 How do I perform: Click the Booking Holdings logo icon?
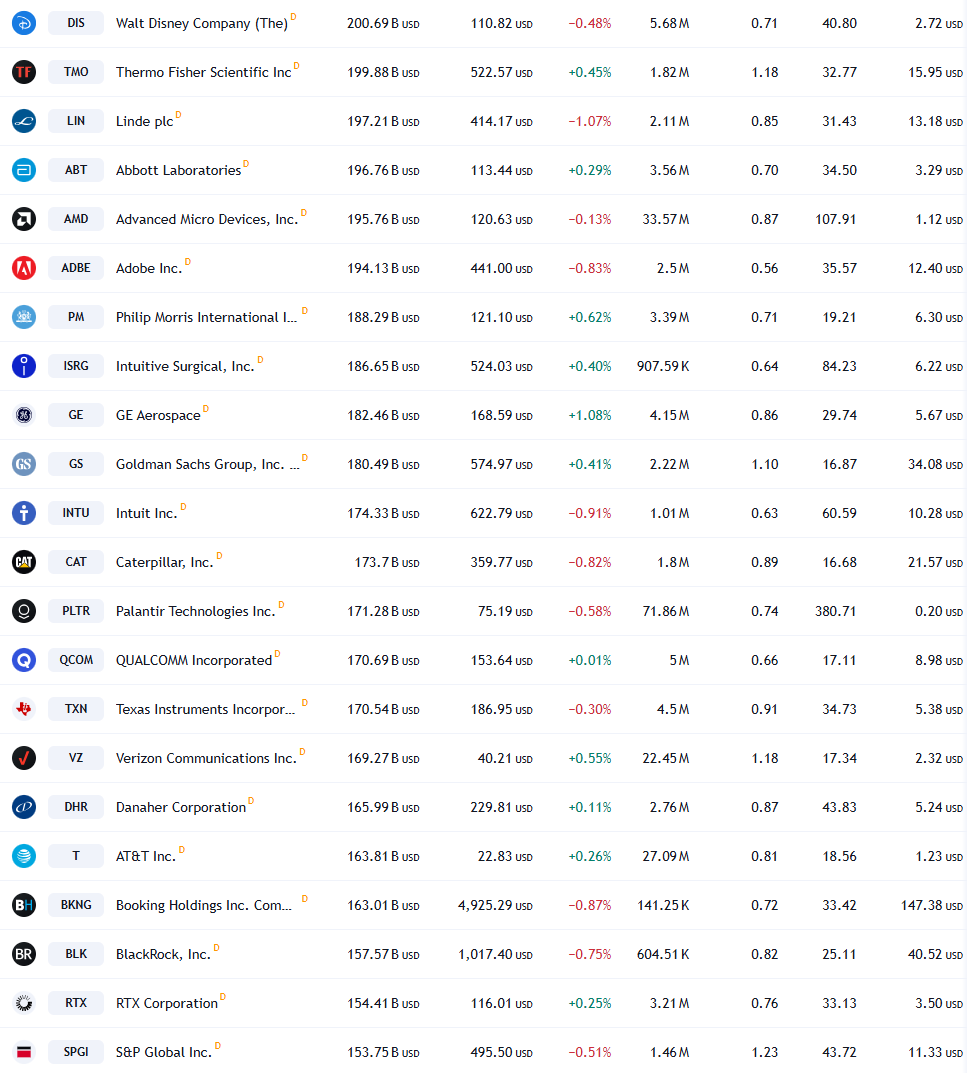(x=24, y=905)
